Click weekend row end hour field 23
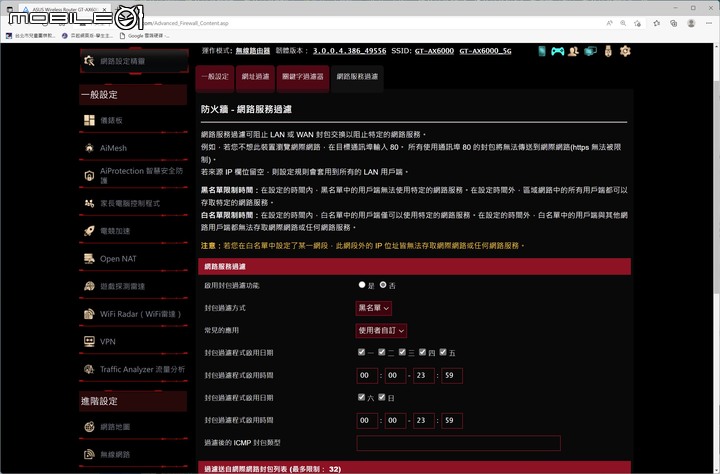720x474 pixels. click(x=424, y=421)
